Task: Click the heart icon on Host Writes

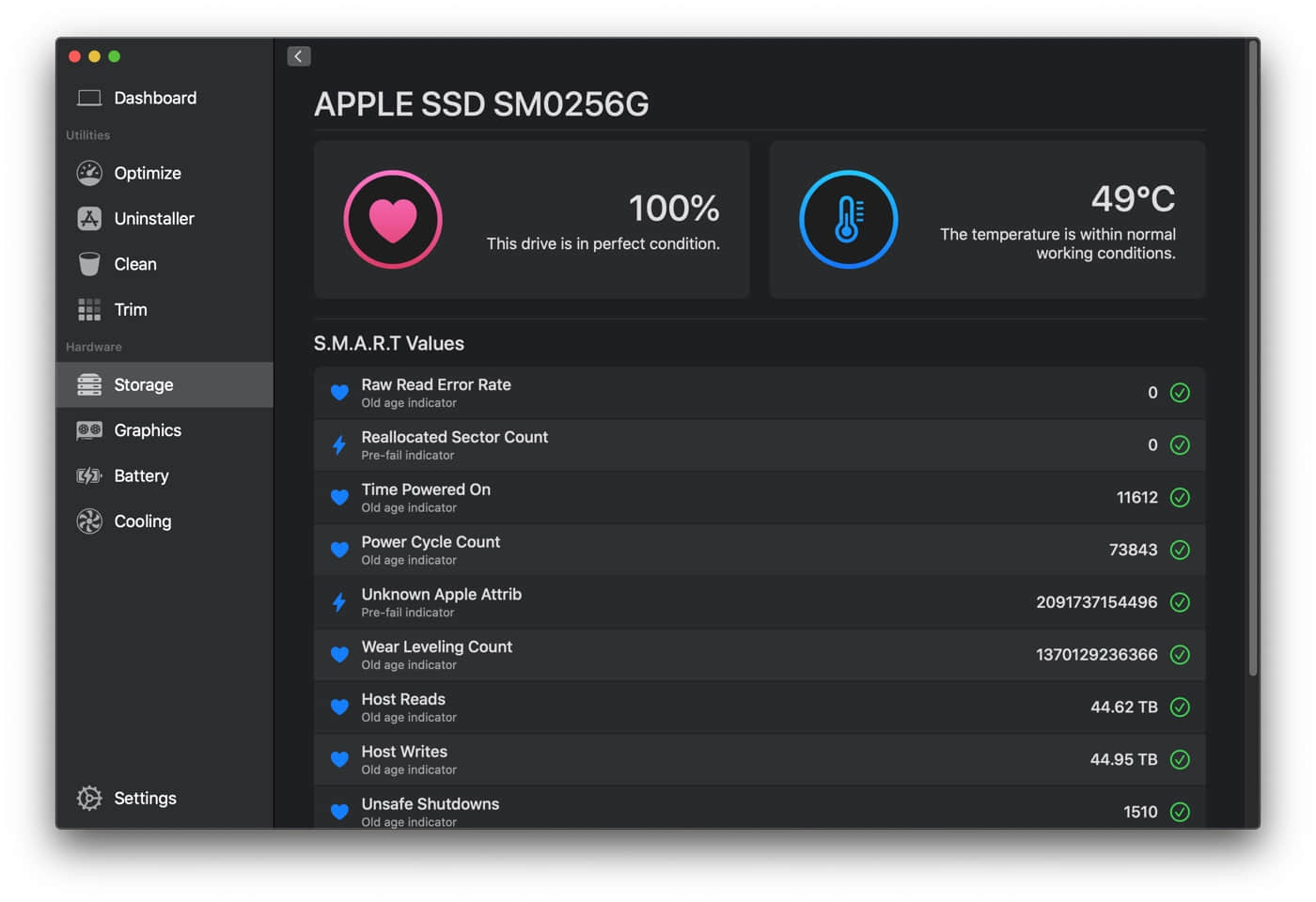Action: [x=339, y=760]
